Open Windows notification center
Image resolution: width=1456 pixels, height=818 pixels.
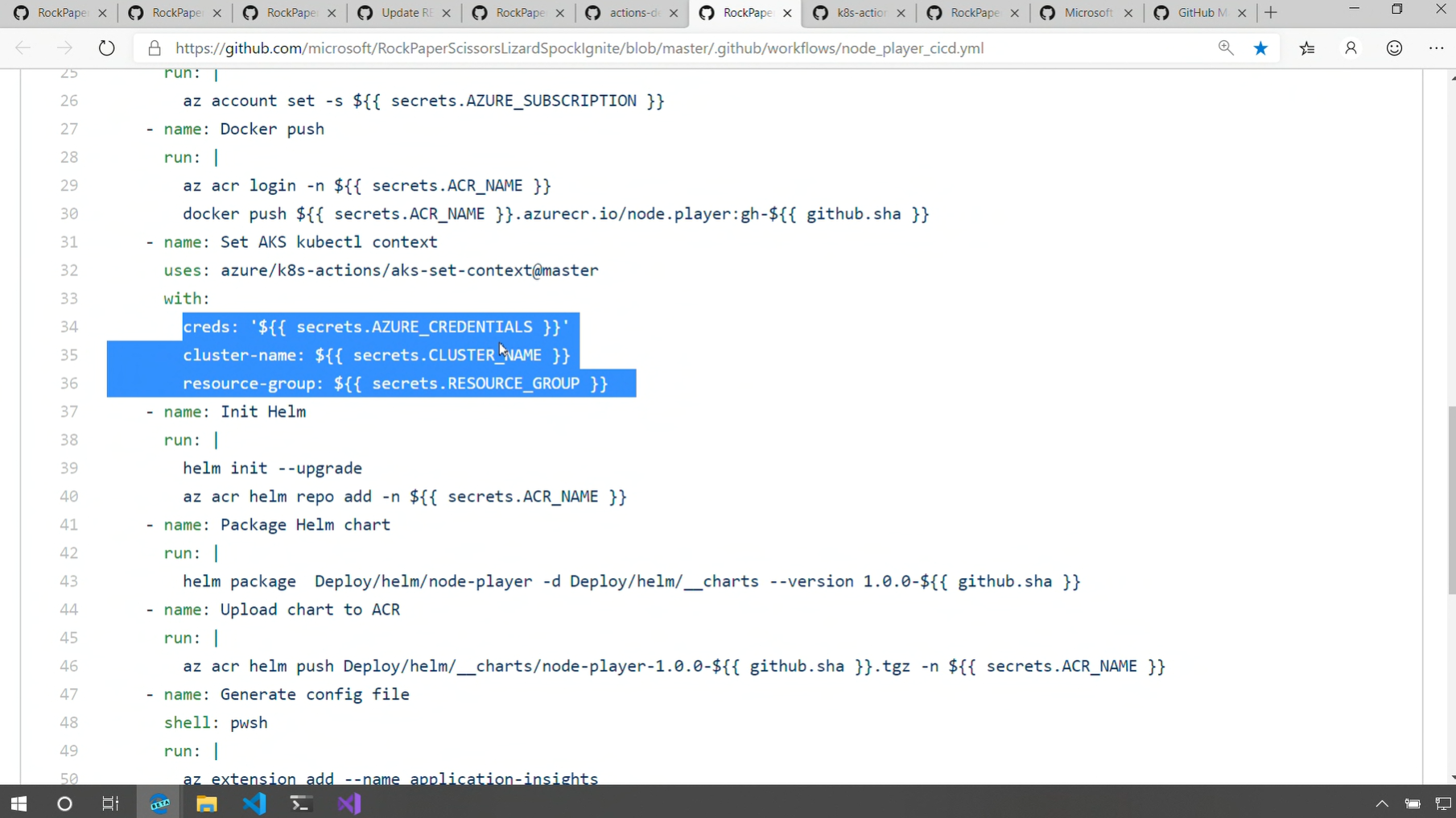point(1442,804)
